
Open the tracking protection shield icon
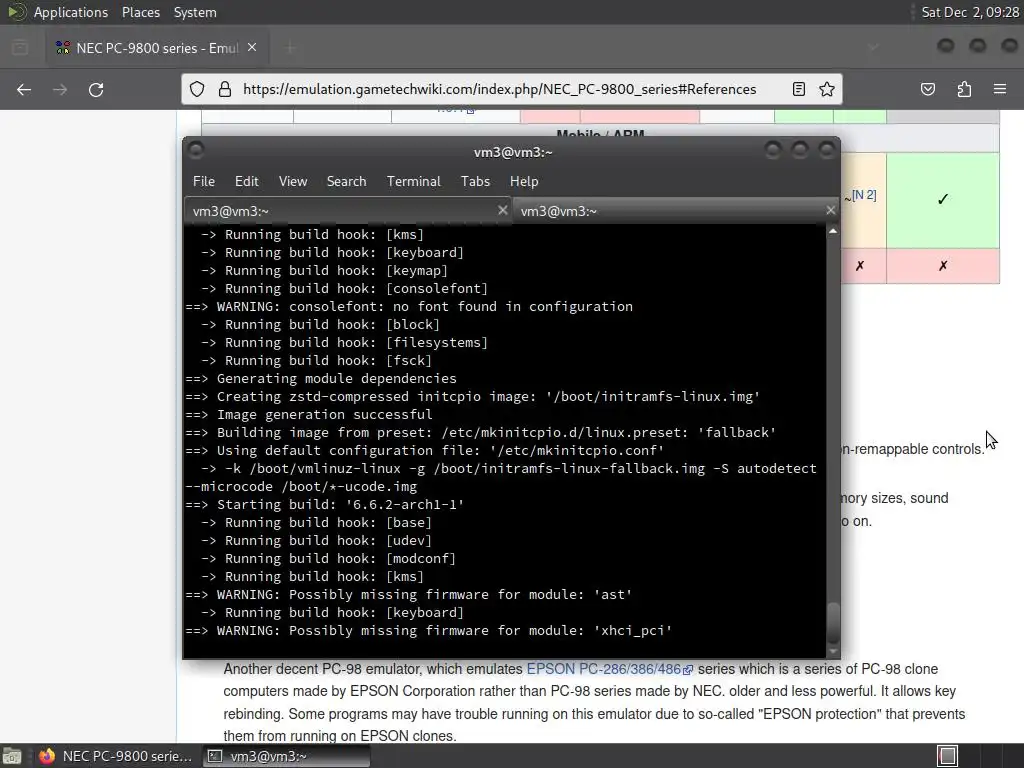coord(197,89)
